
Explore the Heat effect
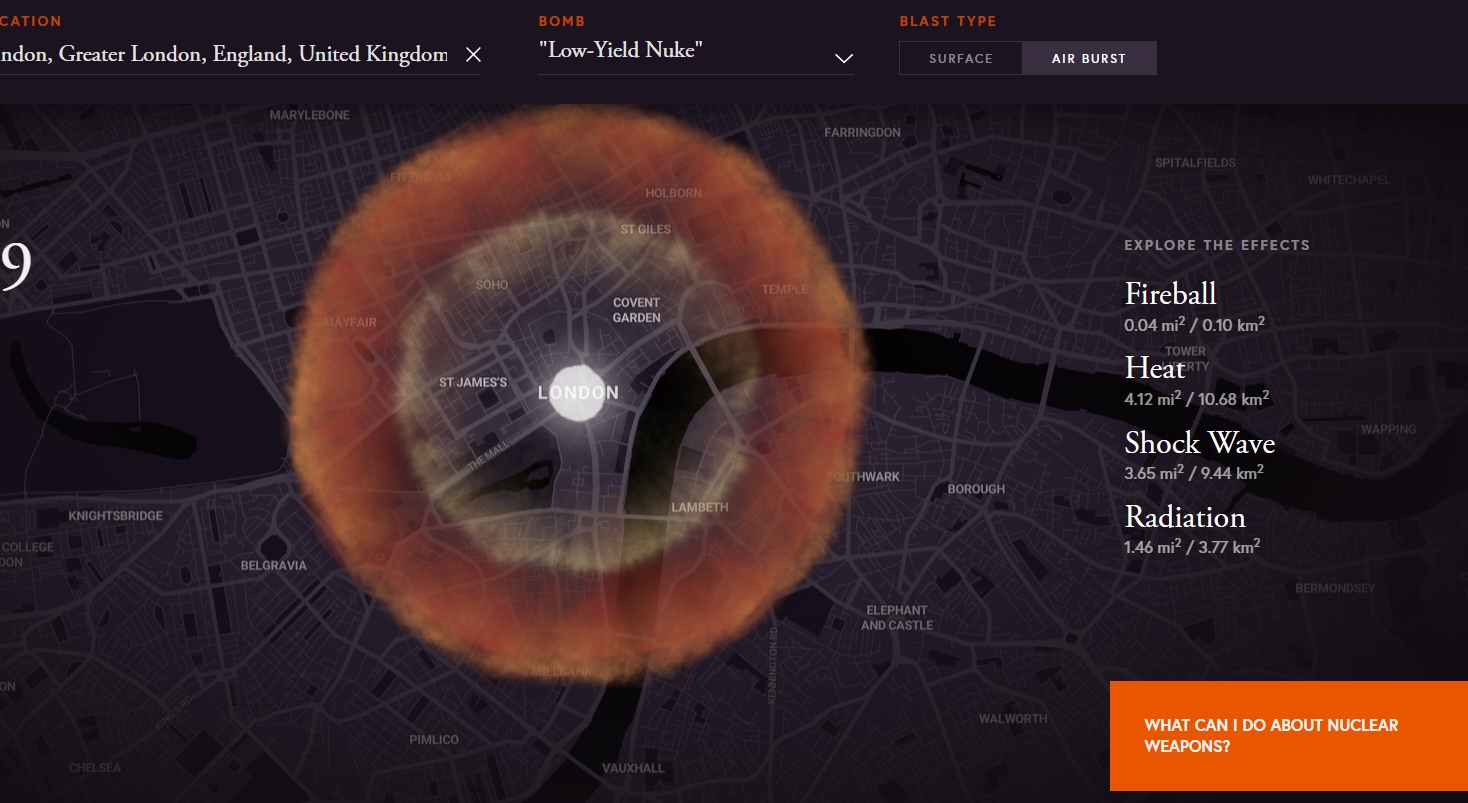(x=1154, y=368)
